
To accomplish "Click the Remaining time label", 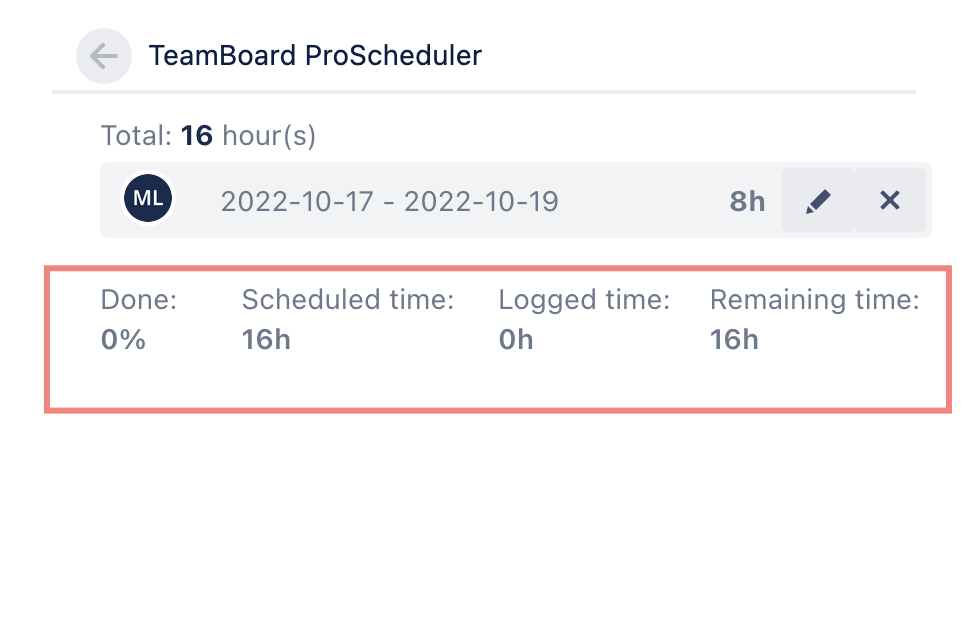I will [x=814, y=299].
